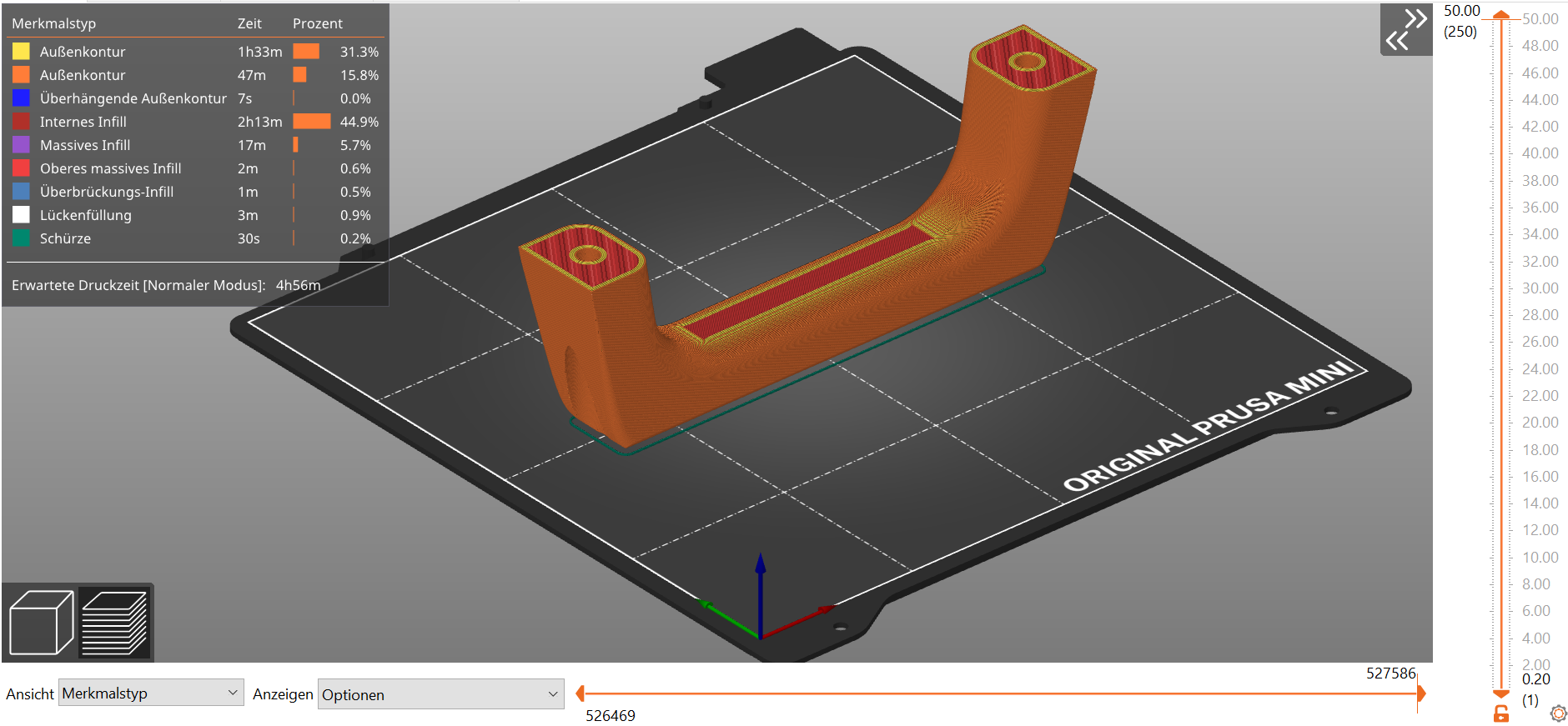The width and height of the screenshot is (1568, 726).
Task: Click the Lückenfüllung legend label
Action: pos(86,215)
